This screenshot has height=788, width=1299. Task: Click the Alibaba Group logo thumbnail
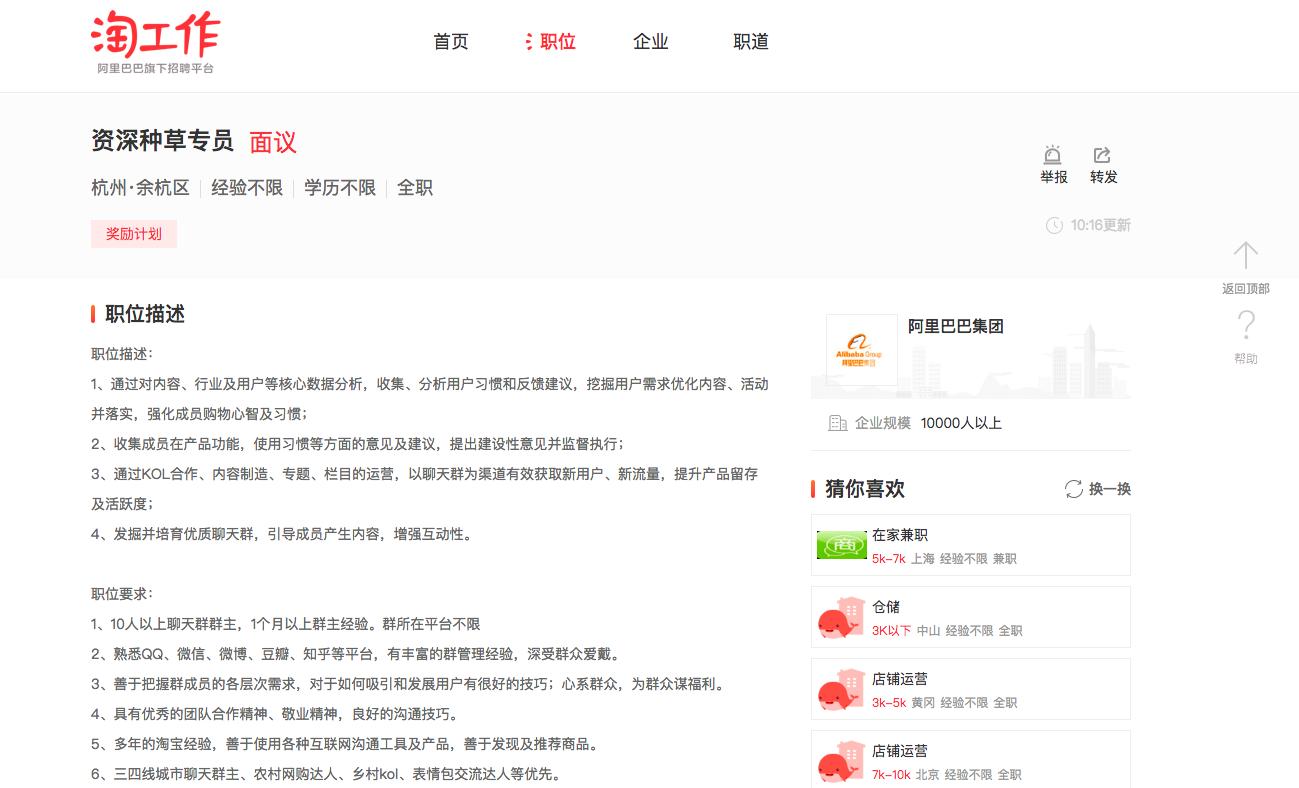(862, 350)
